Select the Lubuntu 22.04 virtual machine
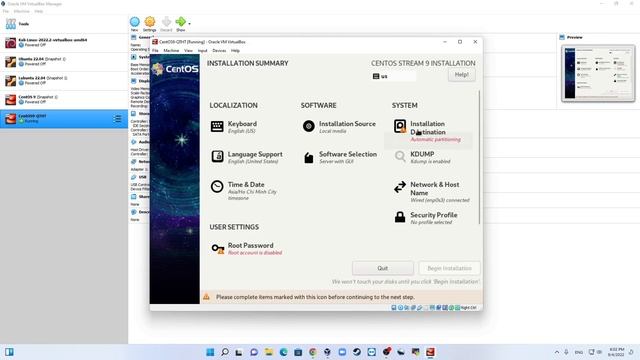 coord(64,80)
